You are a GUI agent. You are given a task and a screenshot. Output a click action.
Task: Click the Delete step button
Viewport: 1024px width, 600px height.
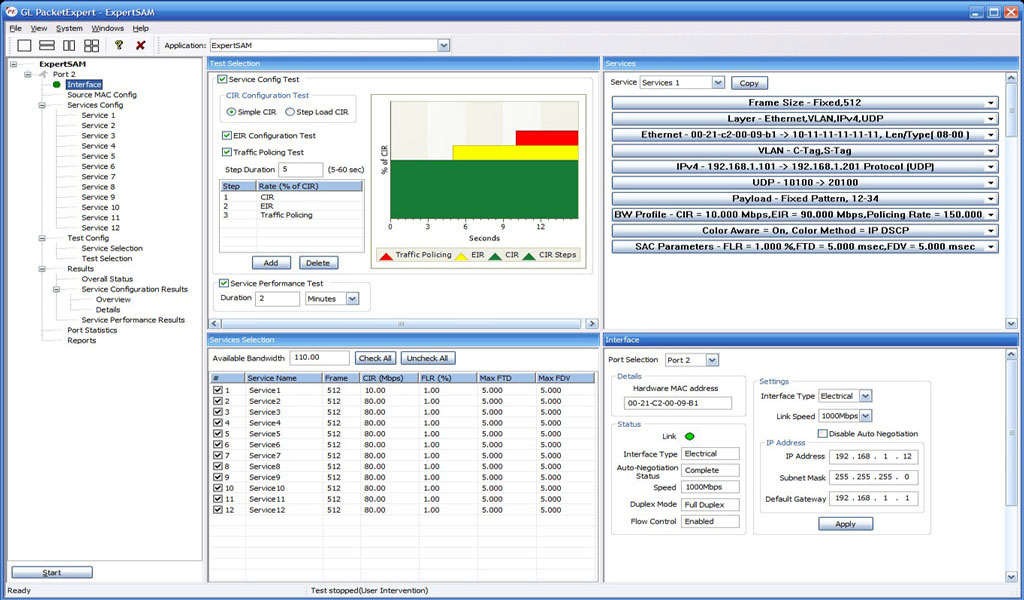pos(318,262)
